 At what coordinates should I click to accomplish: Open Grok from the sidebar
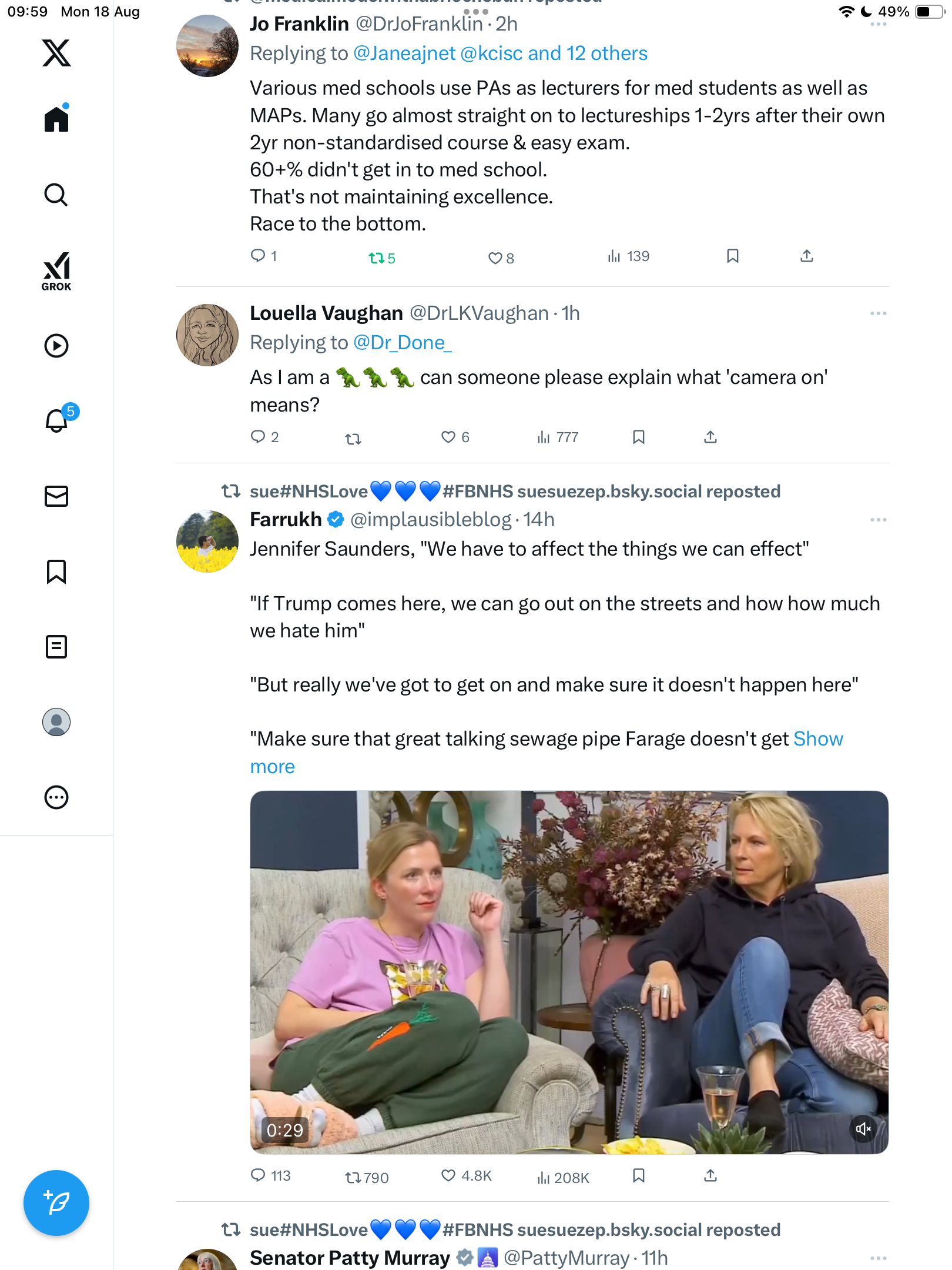click(56, 271)
